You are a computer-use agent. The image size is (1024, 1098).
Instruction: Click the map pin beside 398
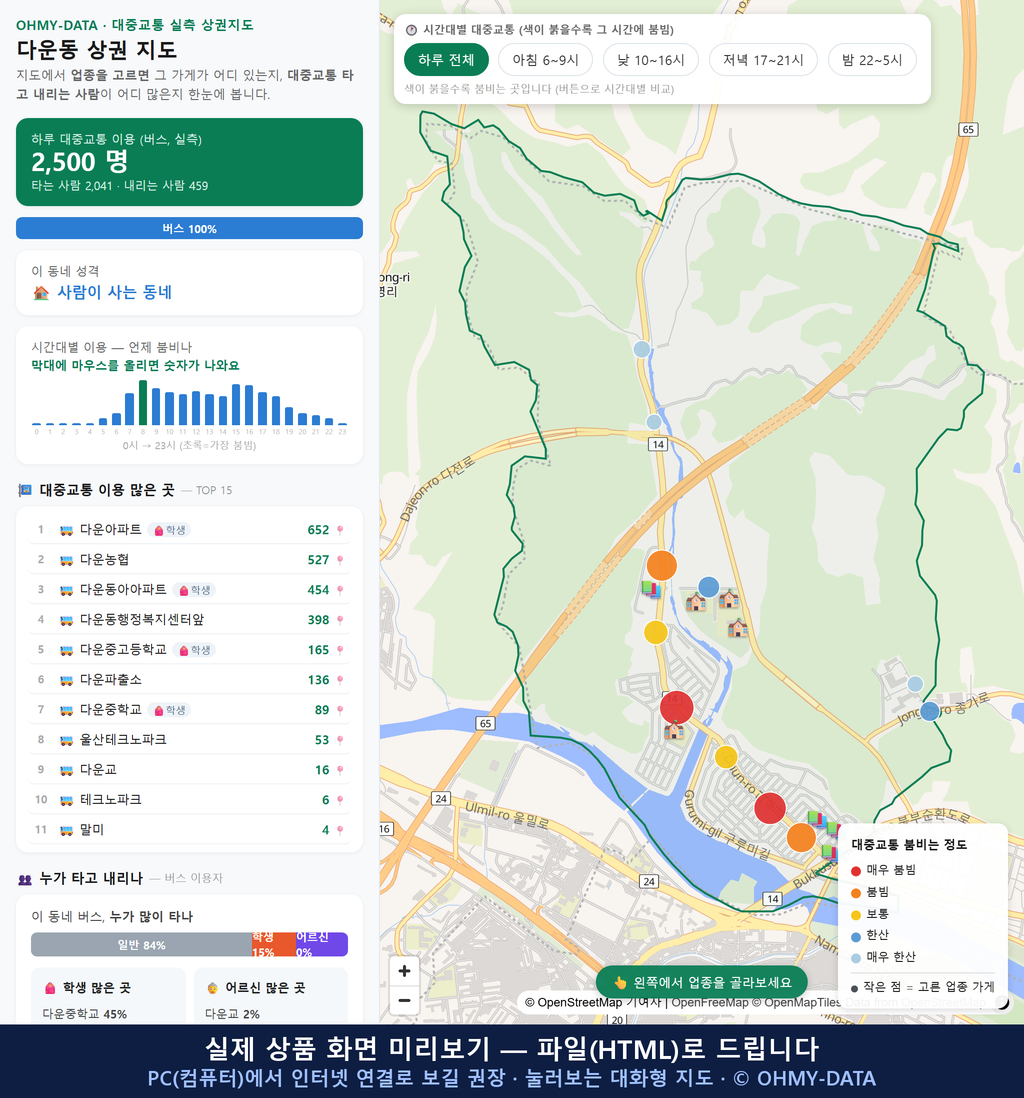pyautogui.click(x=340, y=620)
